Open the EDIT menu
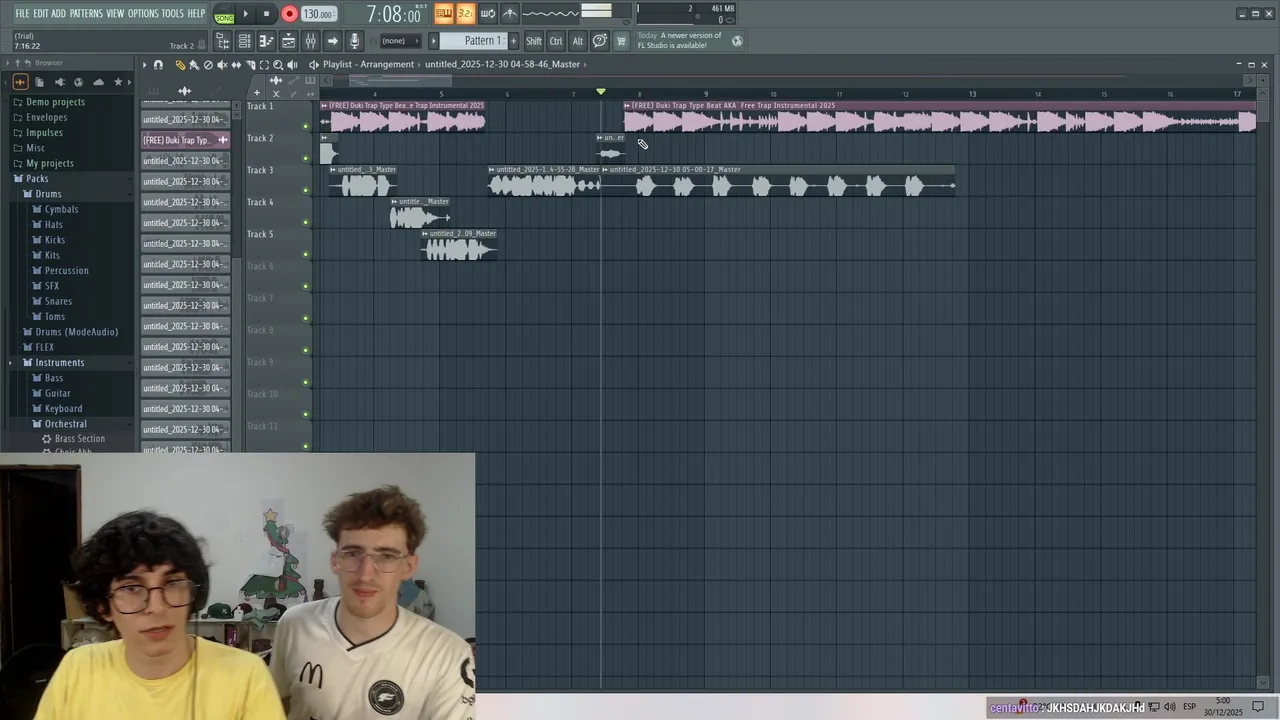This screenshot has width=1280, height=720. point(41,14)
